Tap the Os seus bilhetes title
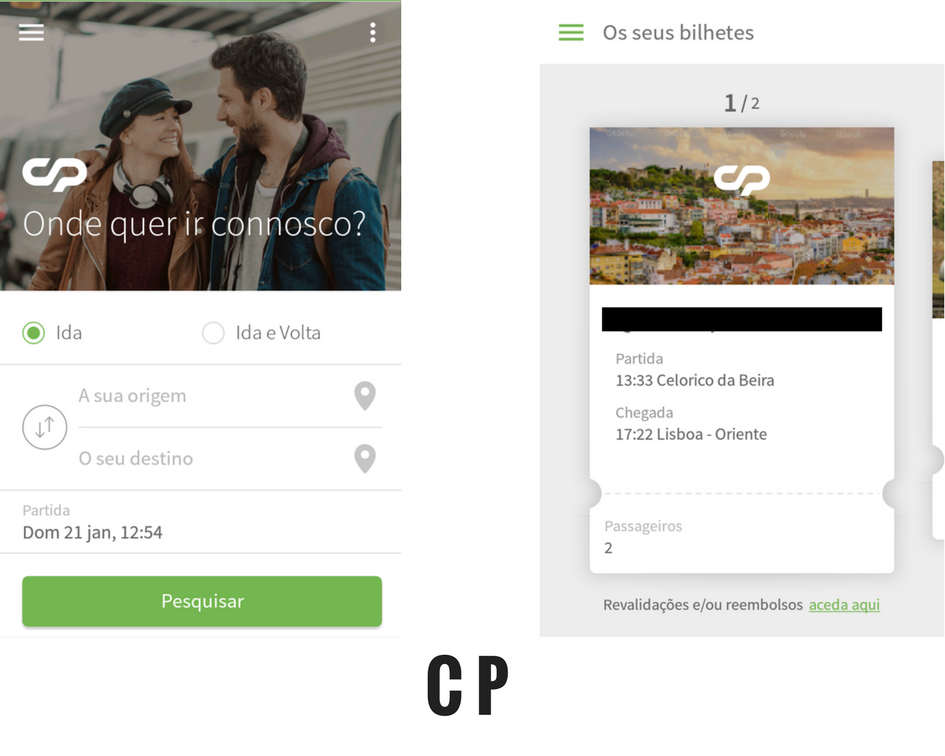This screenshot has height=756, width=945. click(x=678, y=33)
